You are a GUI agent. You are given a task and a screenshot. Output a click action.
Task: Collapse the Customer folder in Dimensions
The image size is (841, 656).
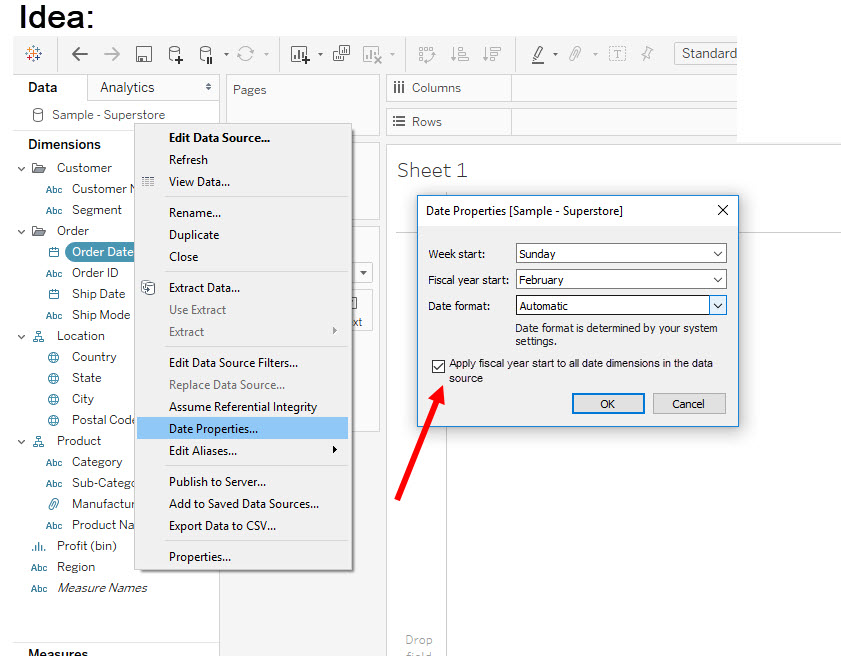(22, 168)
